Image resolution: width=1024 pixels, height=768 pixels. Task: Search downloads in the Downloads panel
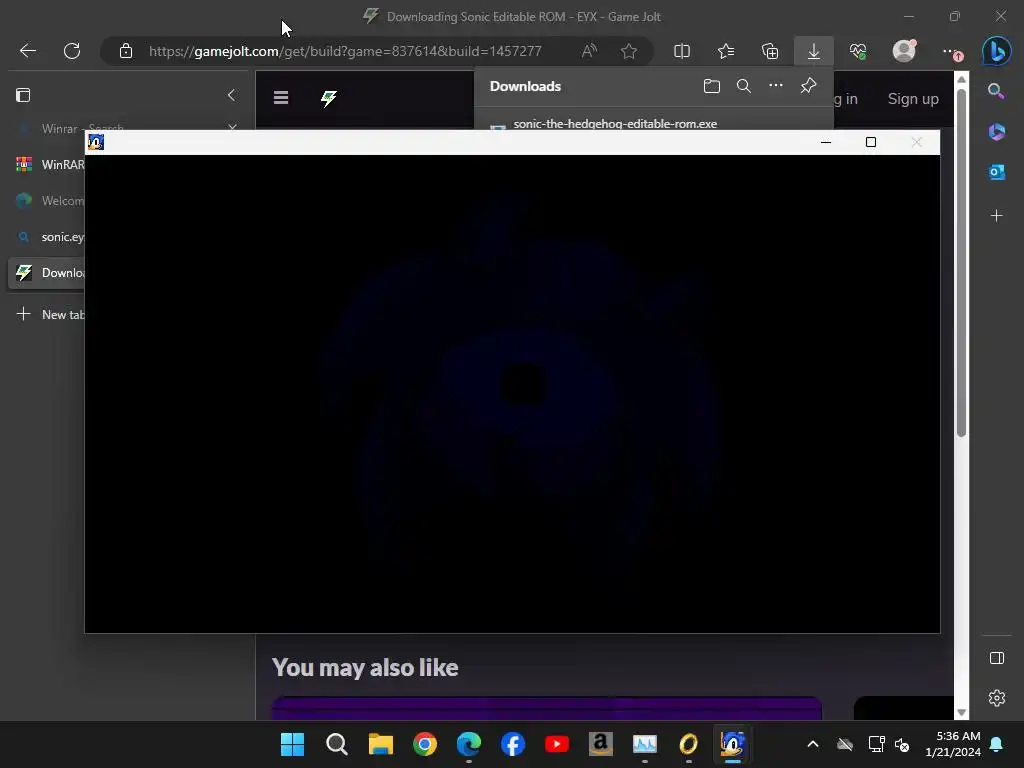pos(744,86)
